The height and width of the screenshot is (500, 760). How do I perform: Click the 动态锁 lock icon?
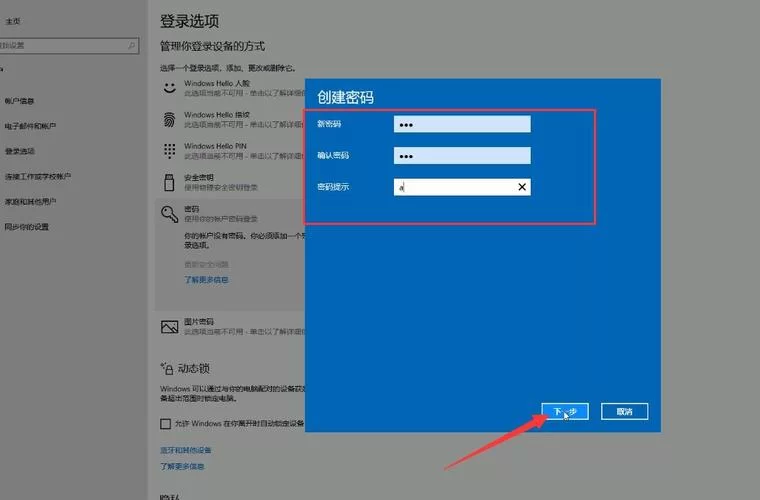point(167,369)
